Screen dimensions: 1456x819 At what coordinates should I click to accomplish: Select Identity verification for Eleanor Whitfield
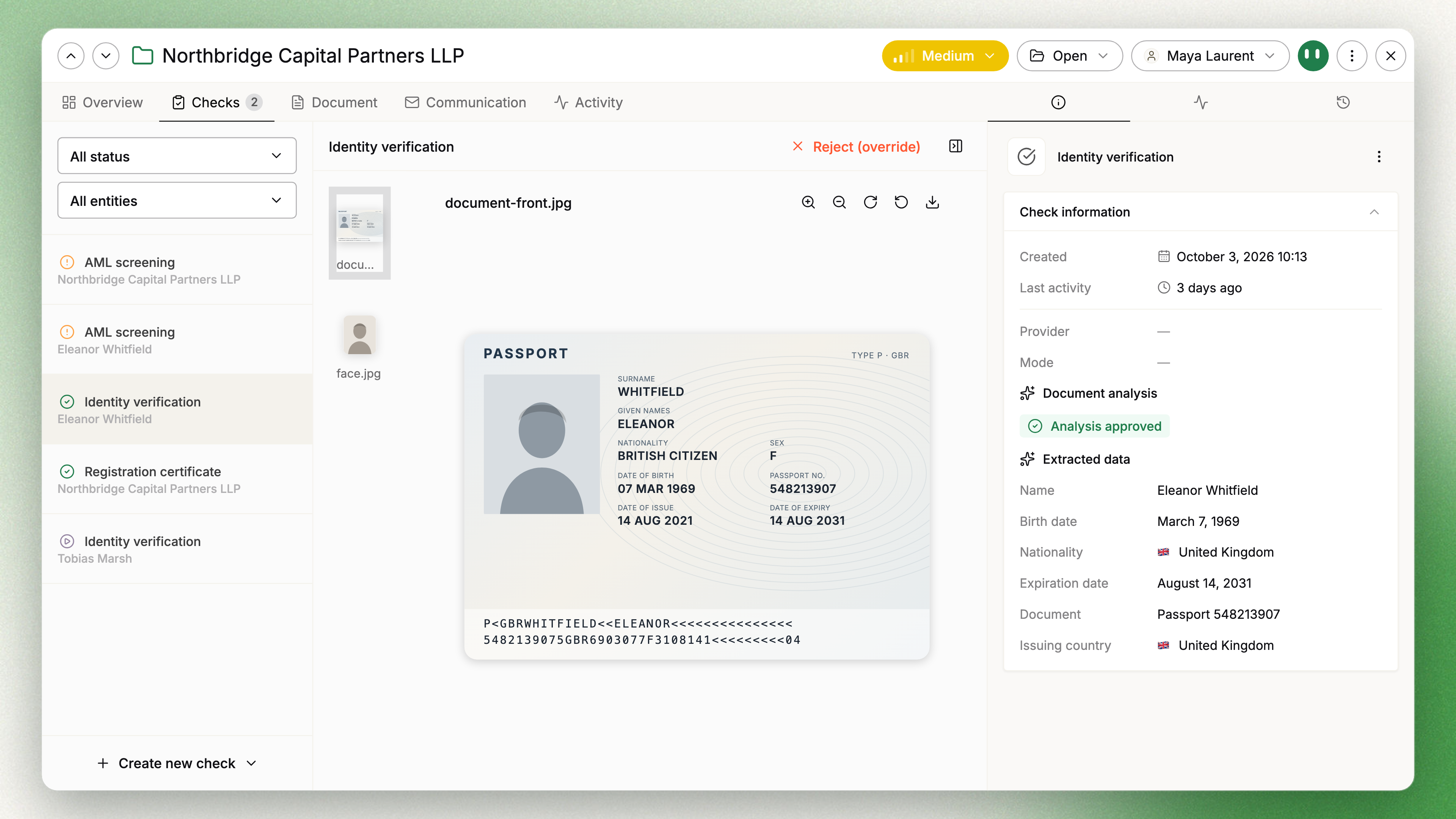click(x=177, y=409)
